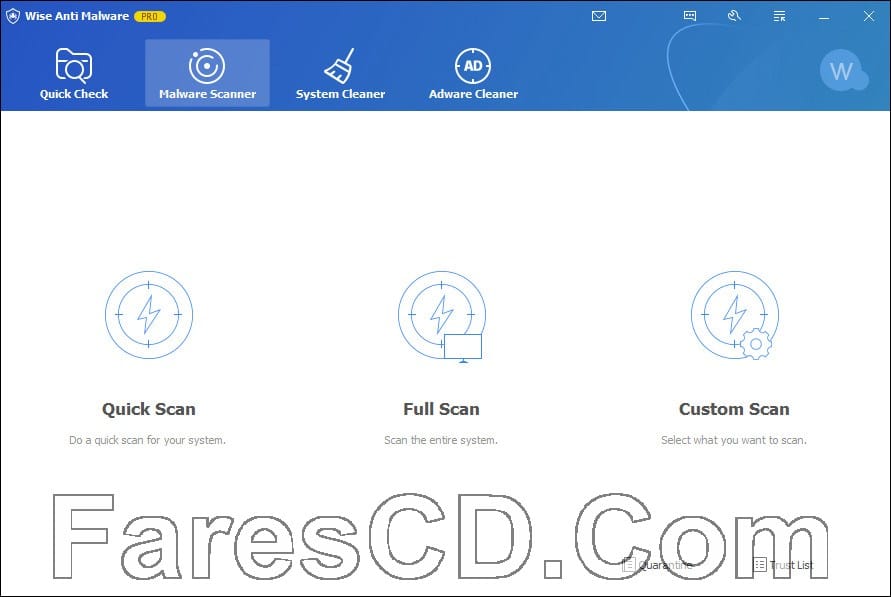Select the Adware Cleaner tab
This screenshot has width=891, height=597.
[x=473, y=73]
